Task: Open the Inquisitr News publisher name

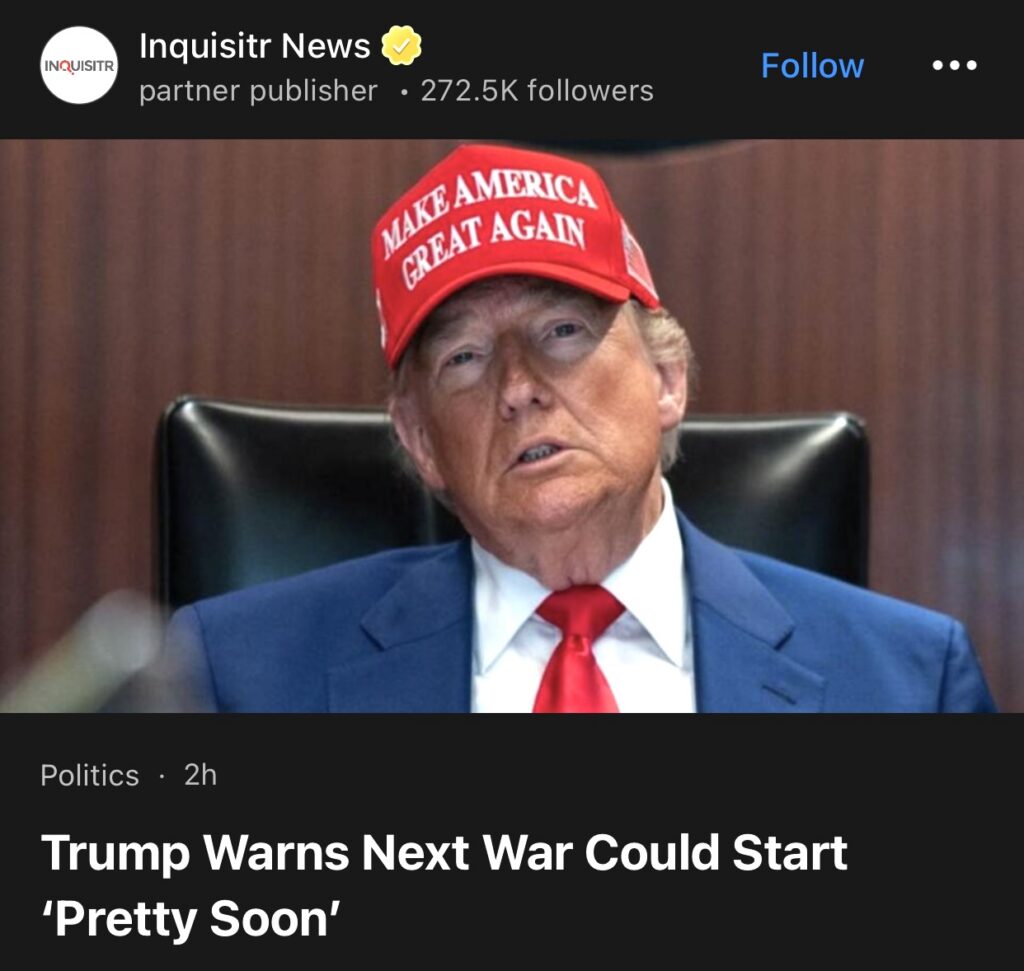Action: point(255,46)
